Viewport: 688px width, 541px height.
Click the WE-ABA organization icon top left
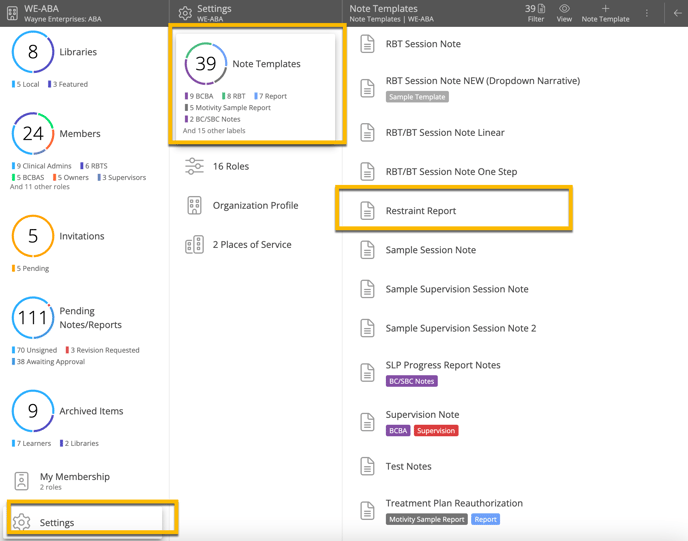[12, 13]
